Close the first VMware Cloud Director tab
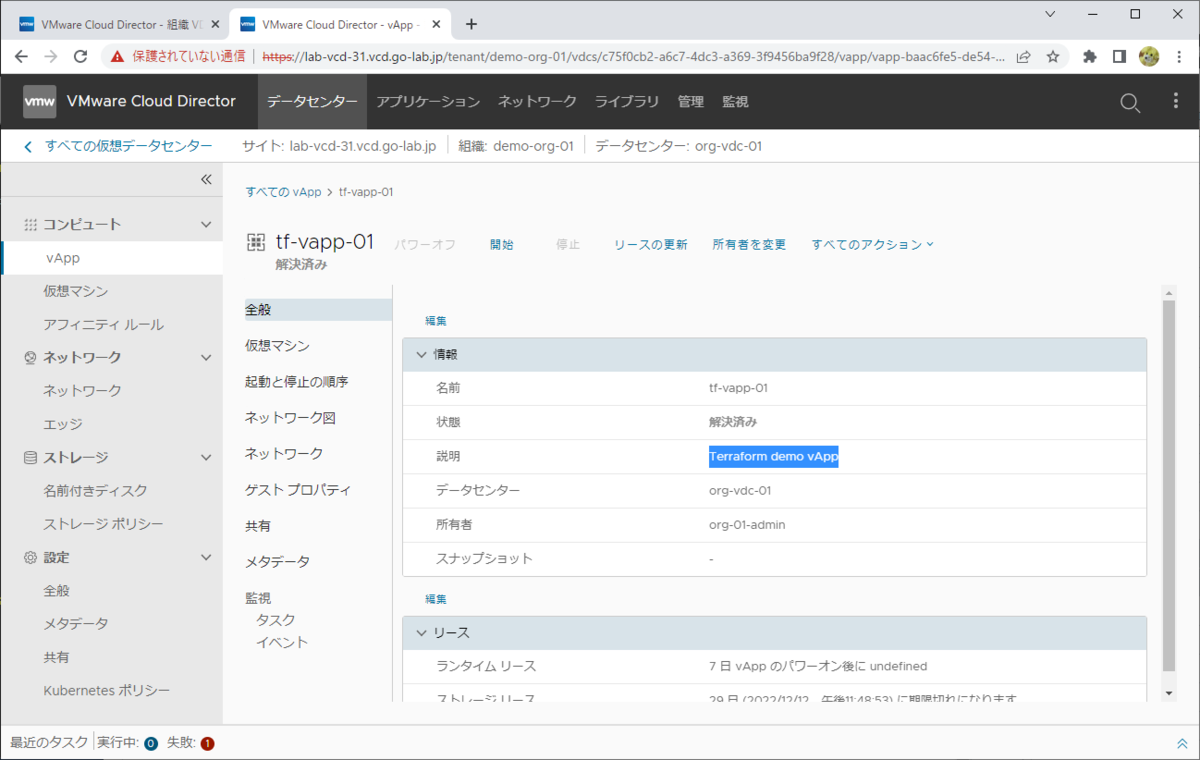1200x760 pixels. coord(215,24)
